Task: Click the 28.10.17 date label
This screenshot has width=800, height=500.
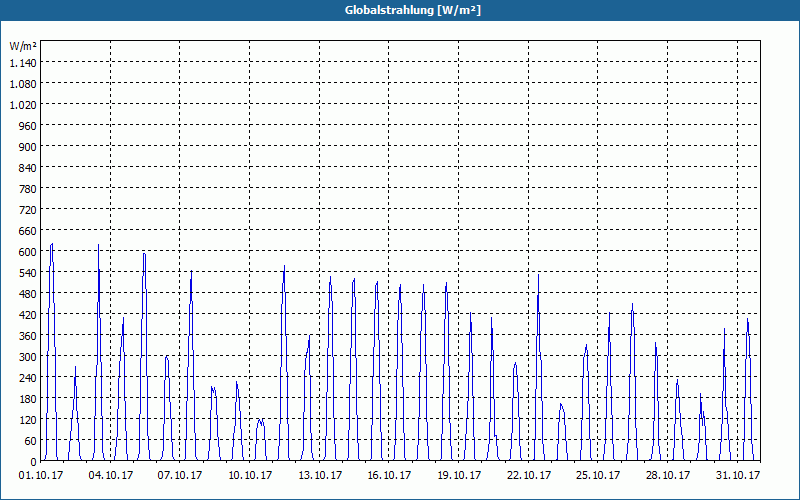Action: 668,476
